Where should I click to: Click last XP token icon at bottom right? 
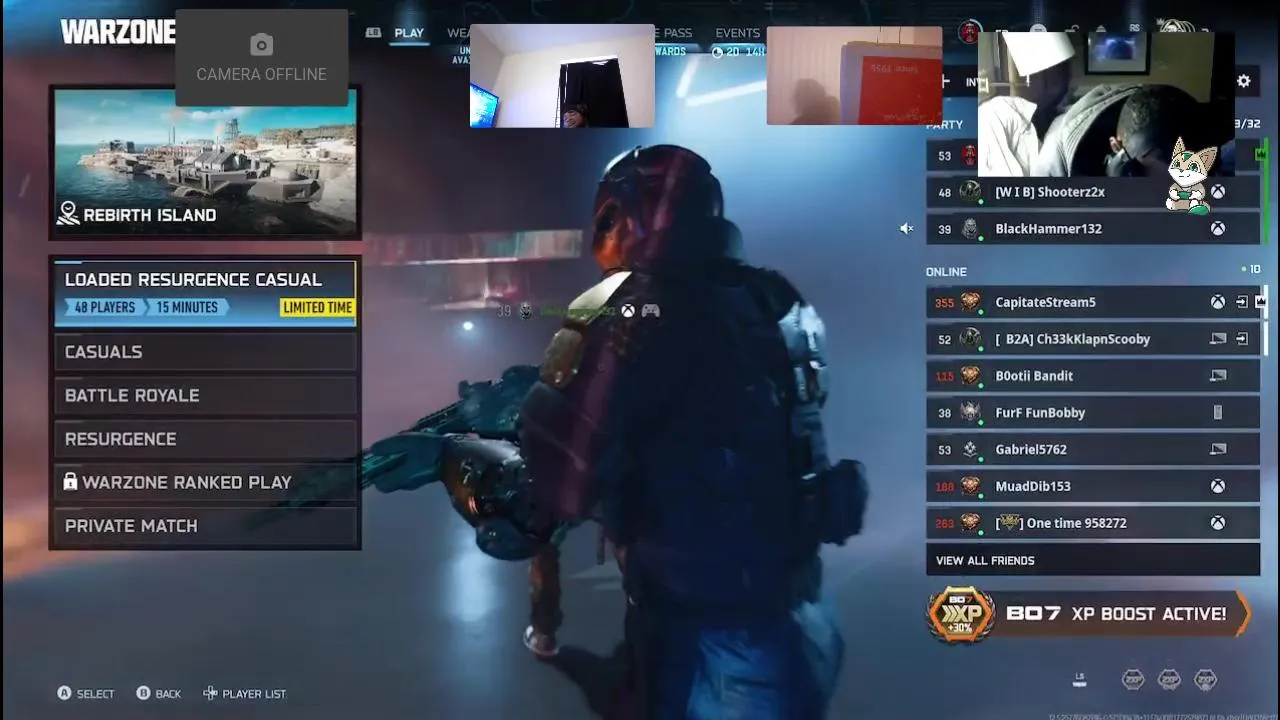(1206, 680)
